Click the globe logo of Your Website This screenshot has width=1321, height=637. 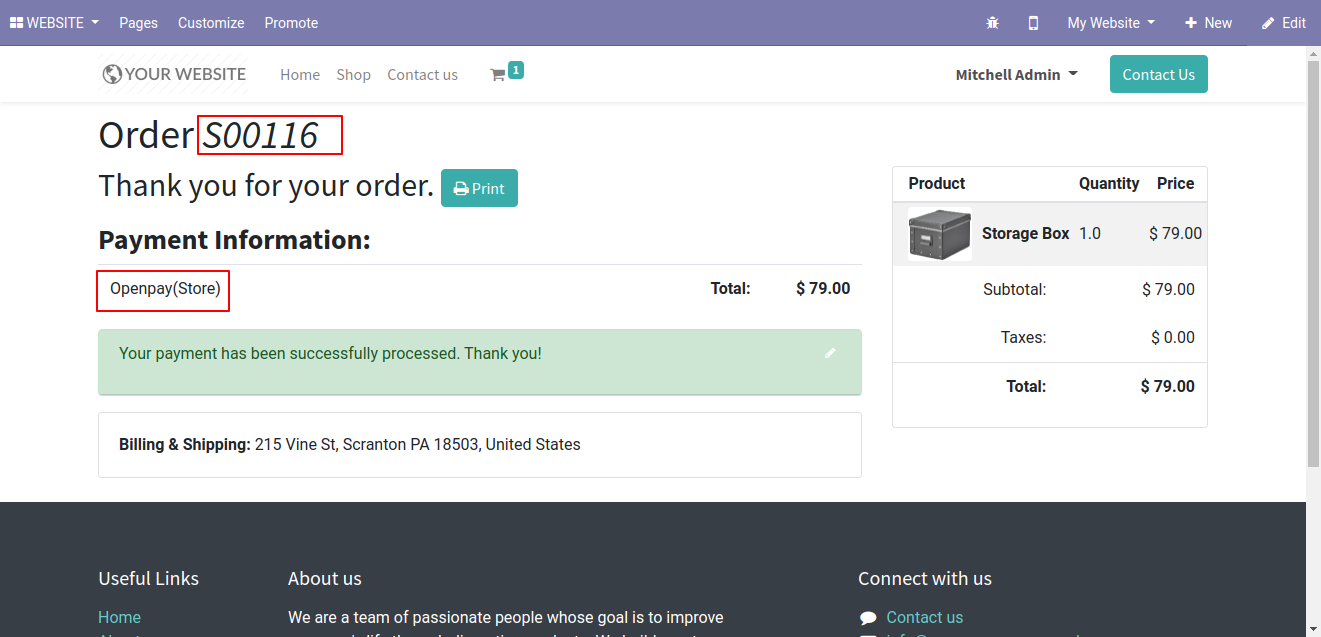[x=112, y=74]
